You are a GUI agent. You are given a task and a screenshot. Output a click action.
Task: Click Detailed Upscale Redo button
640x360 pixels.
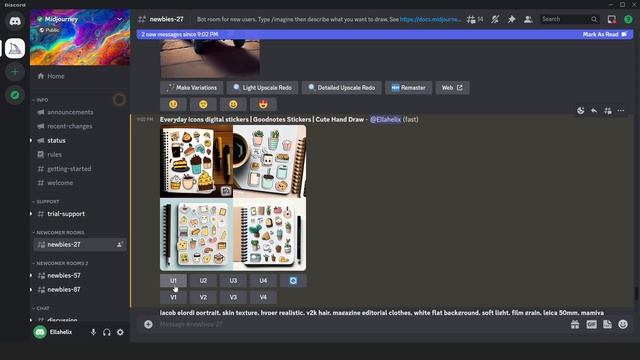point(342,88)
